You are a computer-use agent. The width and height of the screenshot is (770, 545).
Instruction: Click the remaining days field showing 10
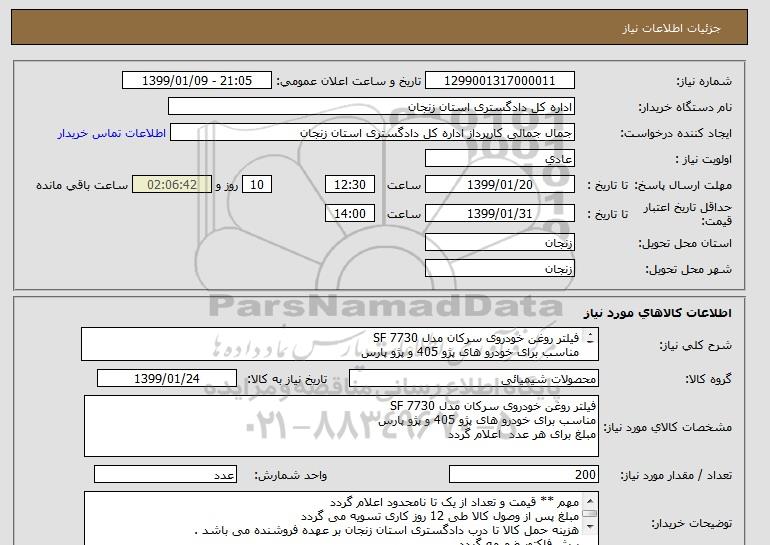[257, 185]
